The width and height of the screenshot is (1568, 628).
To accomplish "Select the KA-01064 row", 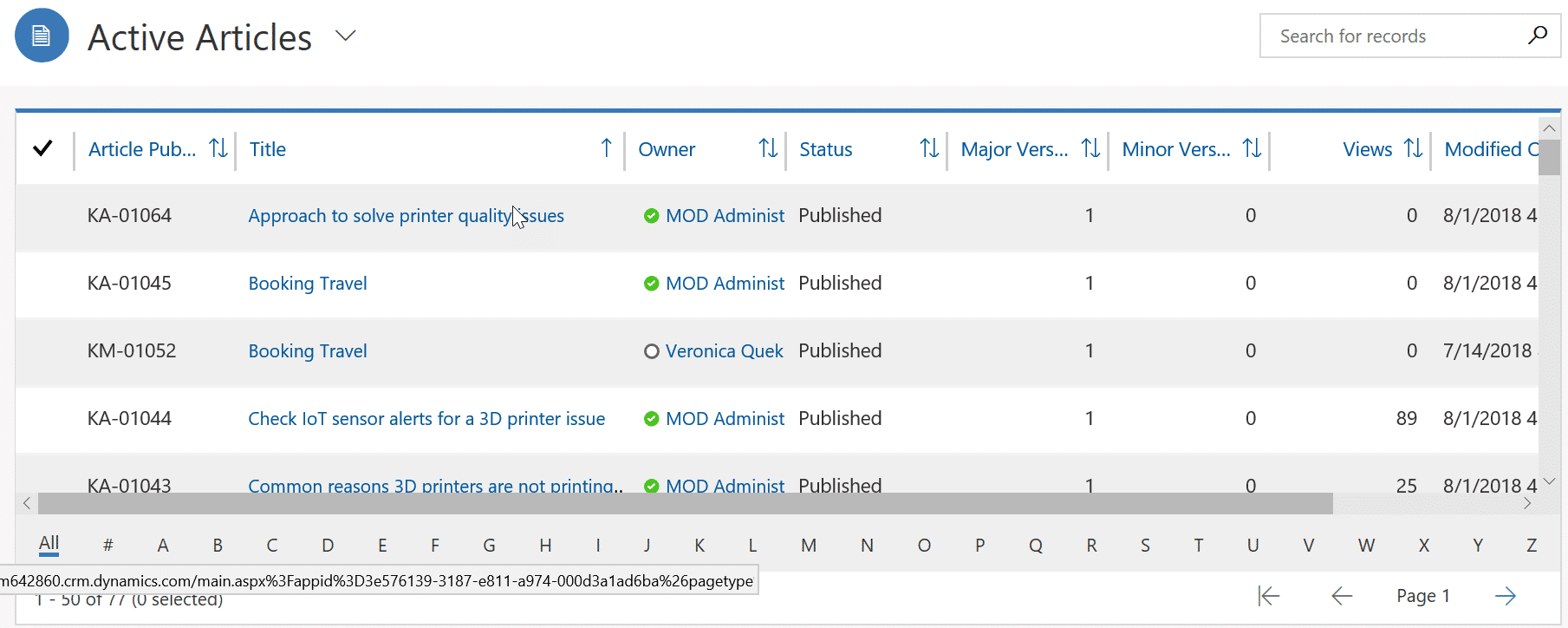I will click(x=129, y=216).
